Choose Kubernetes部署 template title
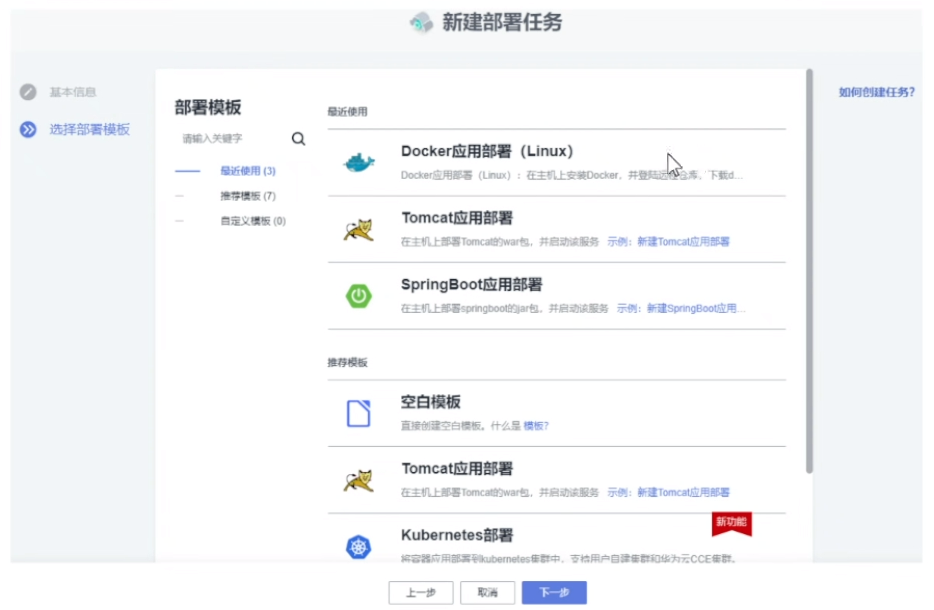The width and height of the screenshot is (934, 610). pyautogui.click(x=457, y=536)
